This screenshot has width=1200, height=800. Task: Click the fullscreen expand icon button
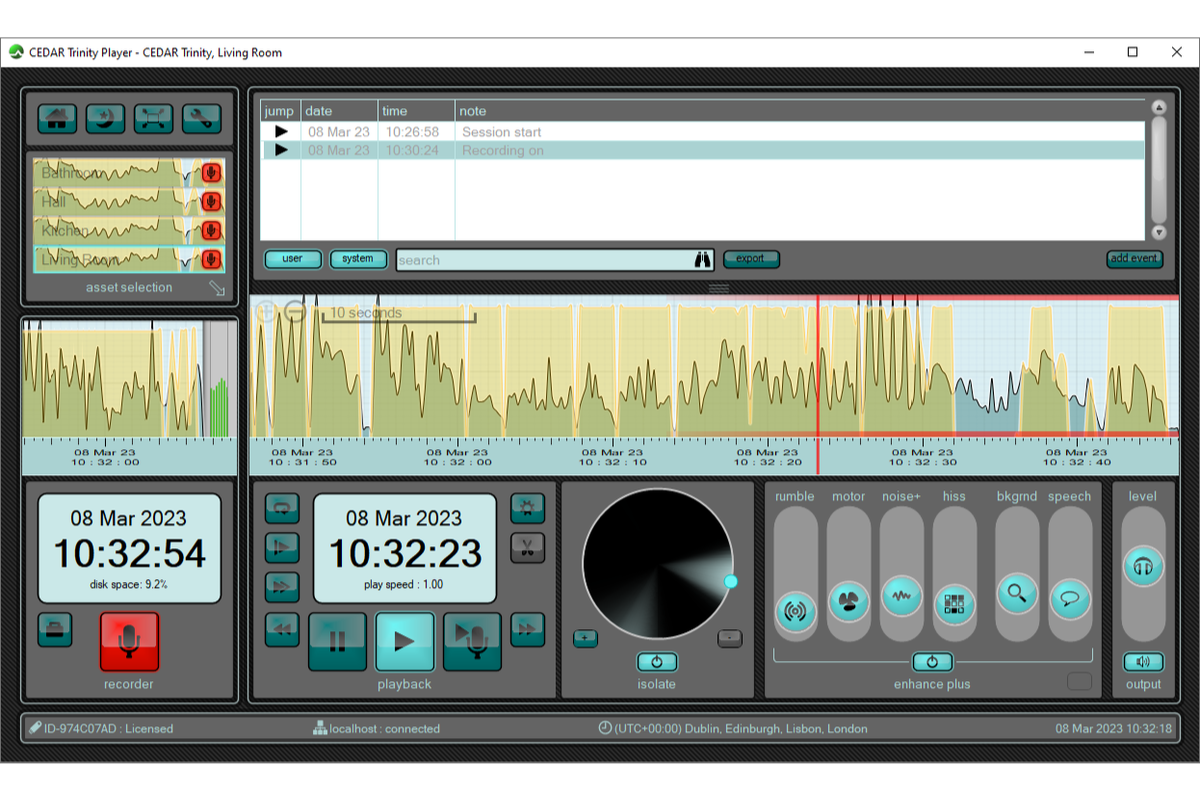153,119
